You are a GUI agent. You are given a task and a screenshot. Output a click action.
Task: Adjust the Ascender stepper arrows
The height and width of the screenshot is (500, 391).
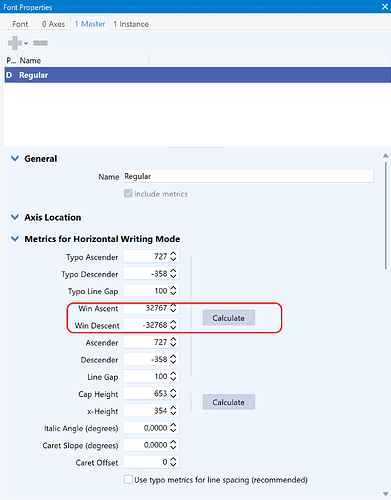(173, 342)
